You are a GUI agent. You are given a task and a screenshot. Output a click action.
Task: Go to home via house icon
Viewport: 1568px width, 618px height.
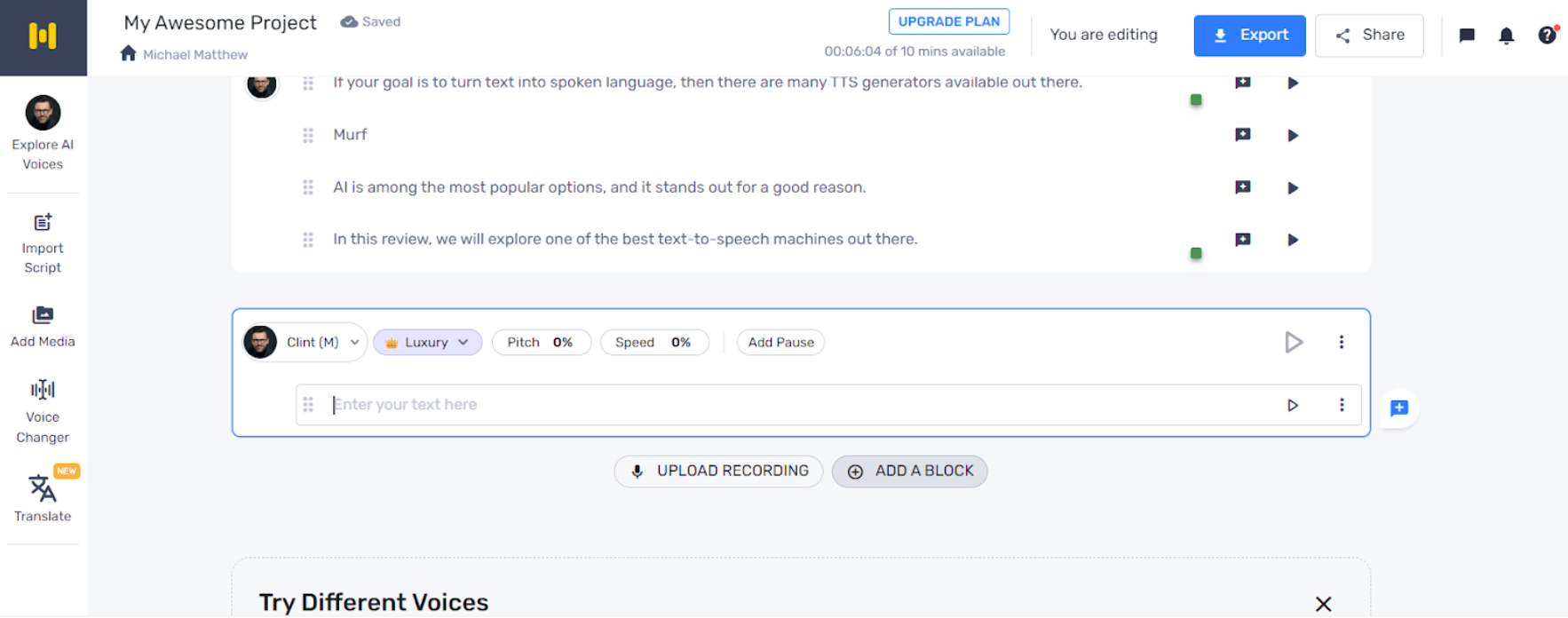tap(129, 54)
